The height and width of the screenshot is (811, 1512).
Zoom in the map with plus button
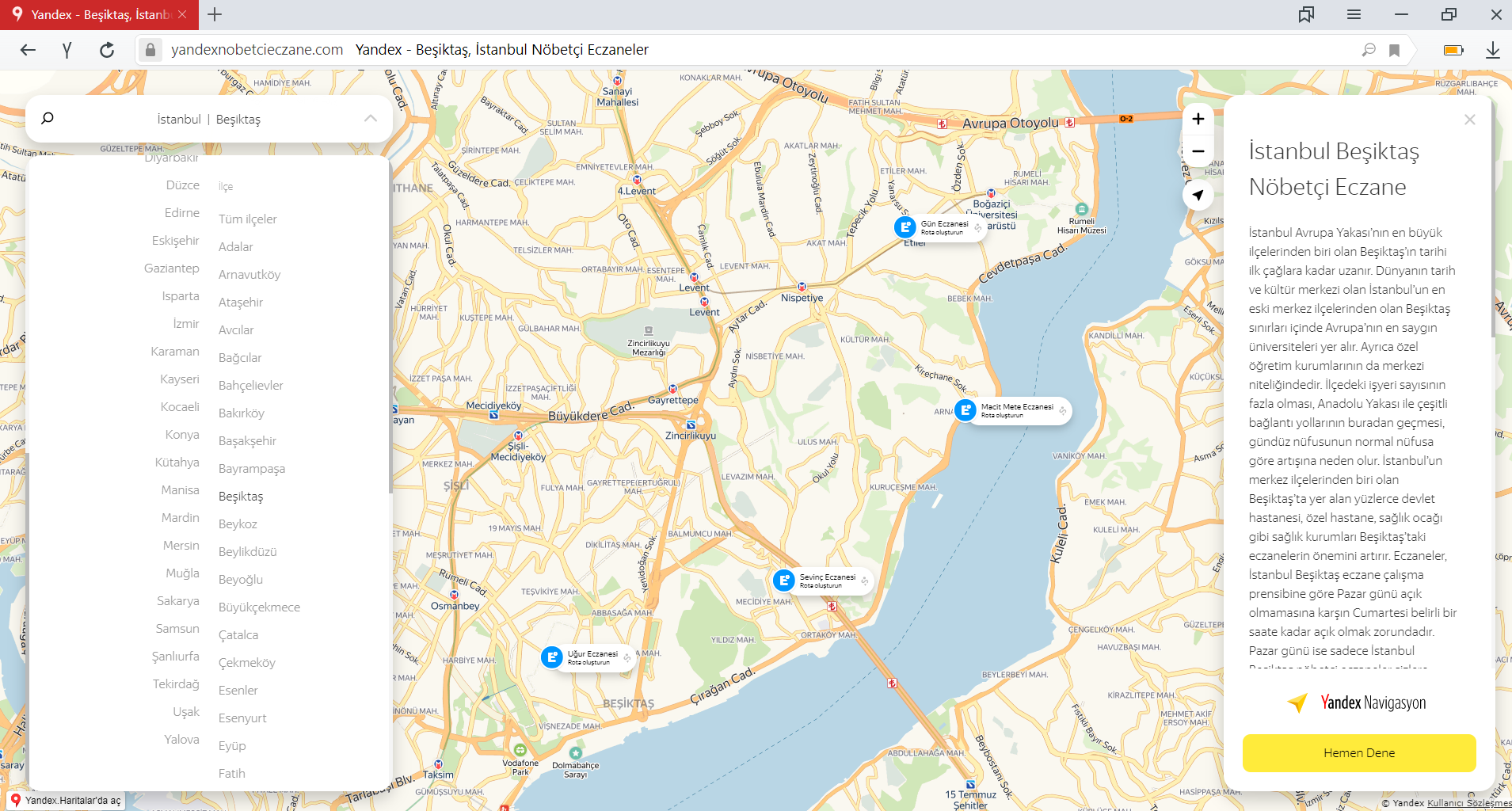[x=1198, y=119]
